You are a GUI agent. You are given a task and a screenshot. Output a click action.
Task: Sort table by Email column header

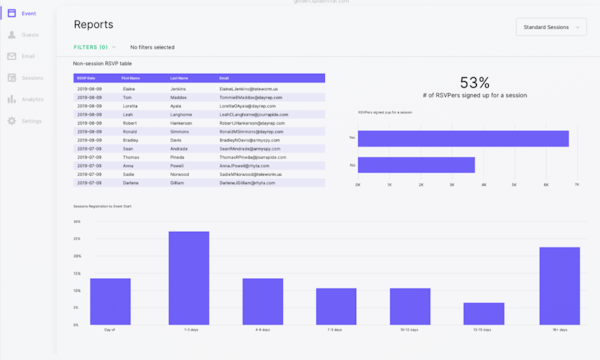pos(224,78)
